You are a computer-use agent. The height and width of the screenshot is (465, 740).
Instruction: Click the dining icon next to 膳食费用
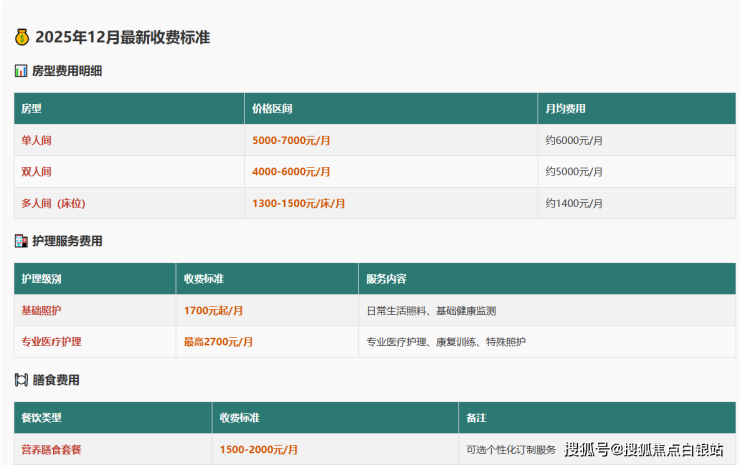click(21, 380)
